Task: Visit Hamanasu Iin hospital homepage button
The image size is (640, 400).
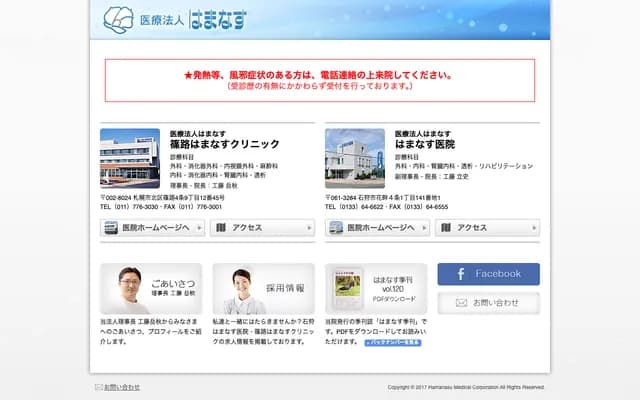Action: coord(378,228)
